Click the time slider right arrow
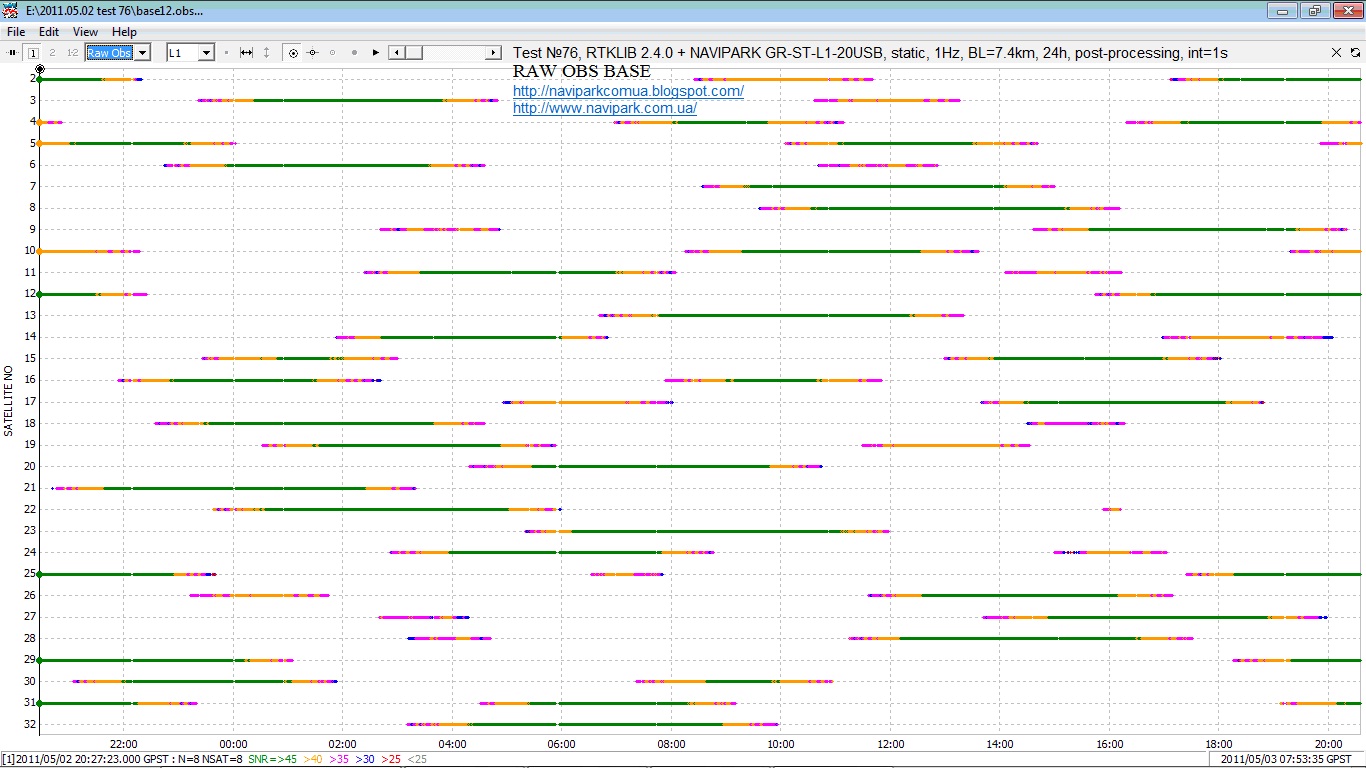 (x=494, y=52)
